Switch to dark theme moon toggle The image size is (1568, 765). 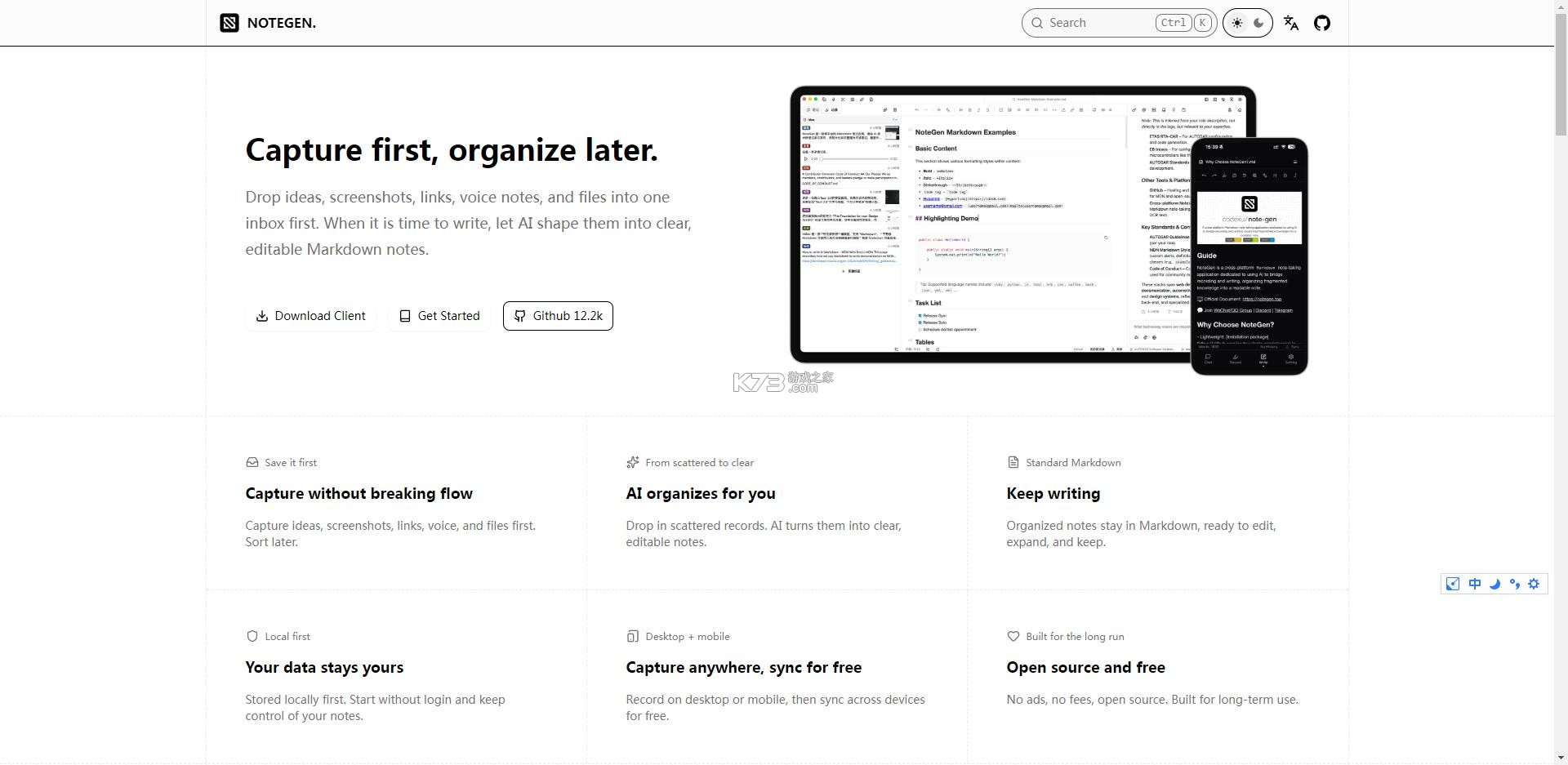coord(1258,23)
